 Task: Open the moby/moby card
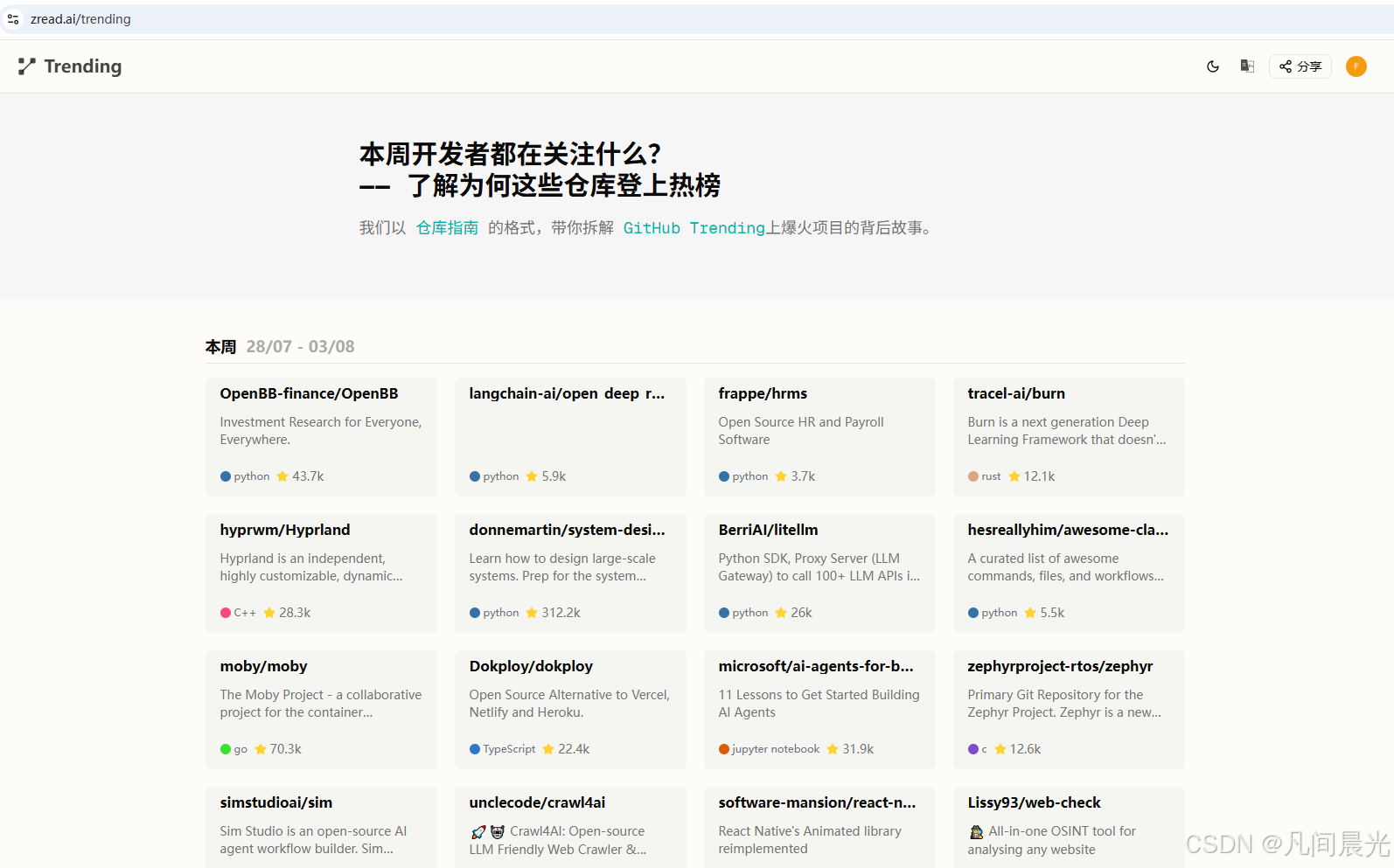(321, 710)
